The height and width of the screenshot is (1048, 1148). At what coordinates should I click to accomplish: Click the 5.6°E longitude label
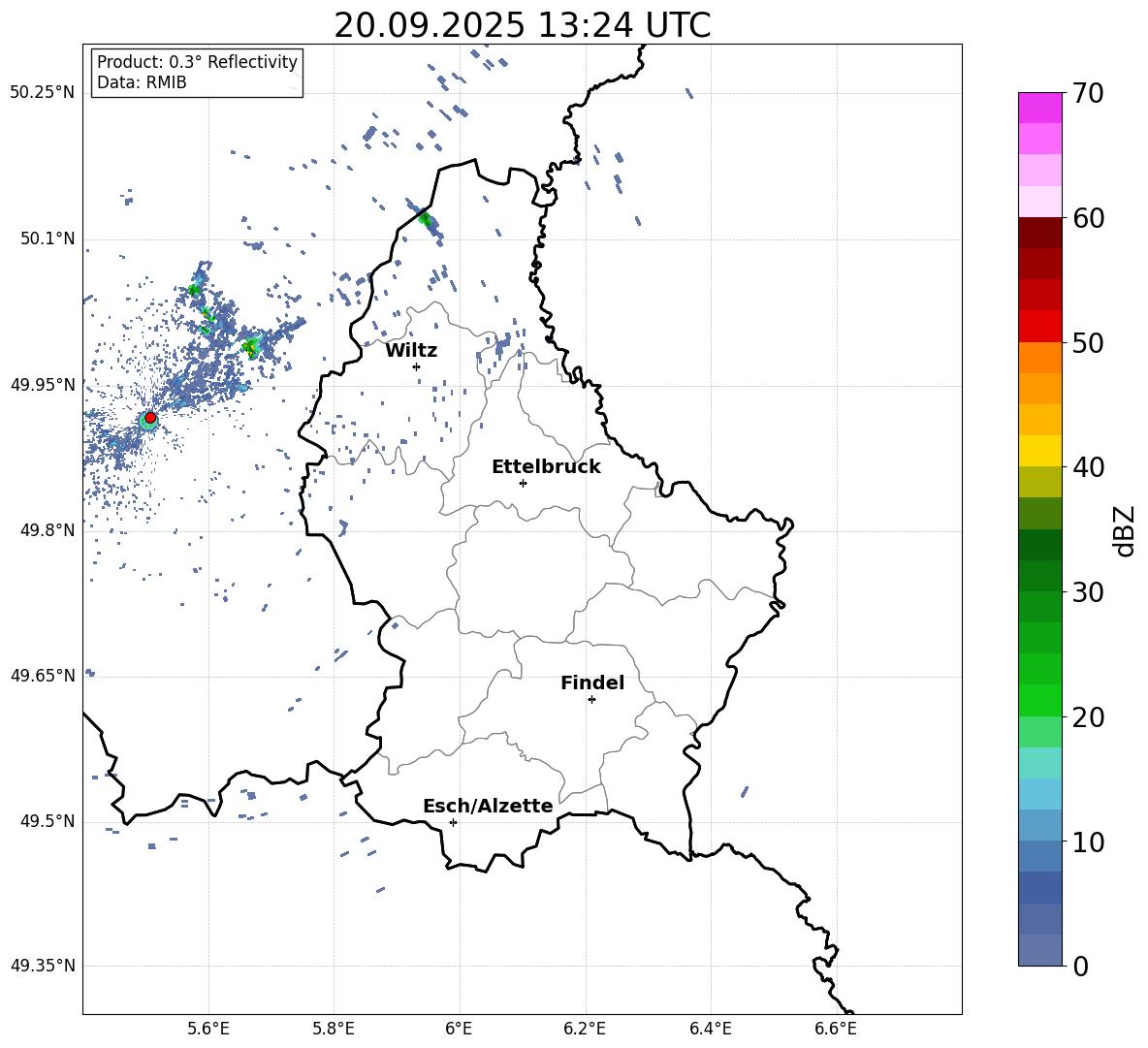pos(208,1029)
